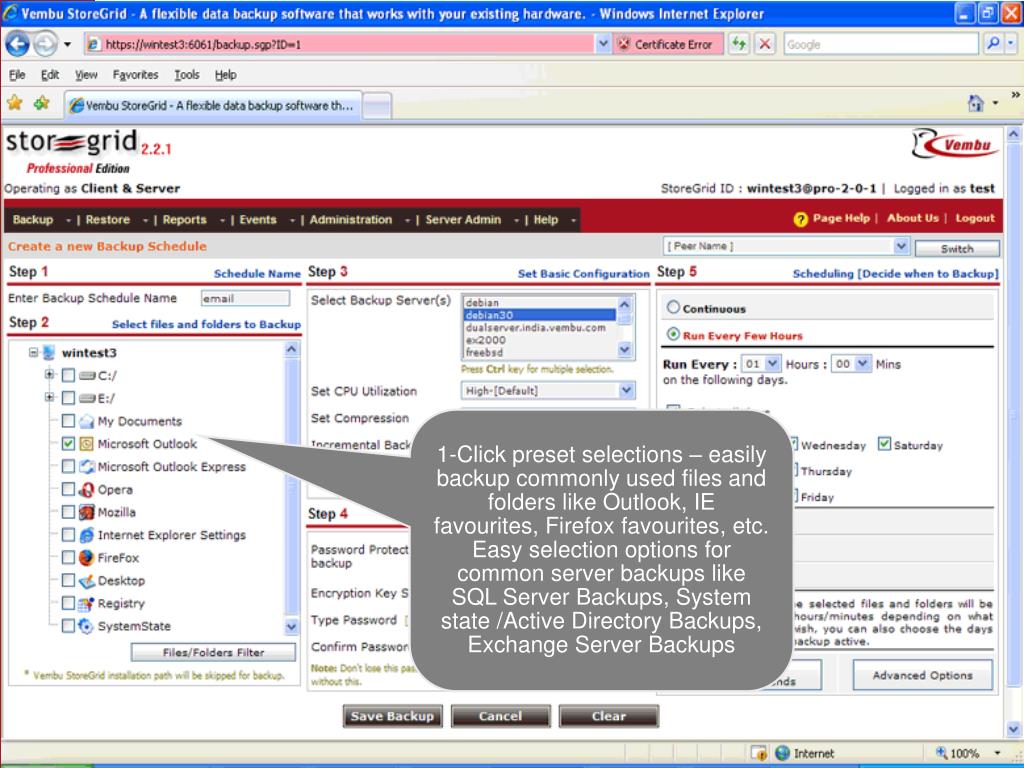Open the Hours dropdown showing 01
This screenshot has height=768, width=1024.
click(x=773, y=363)
